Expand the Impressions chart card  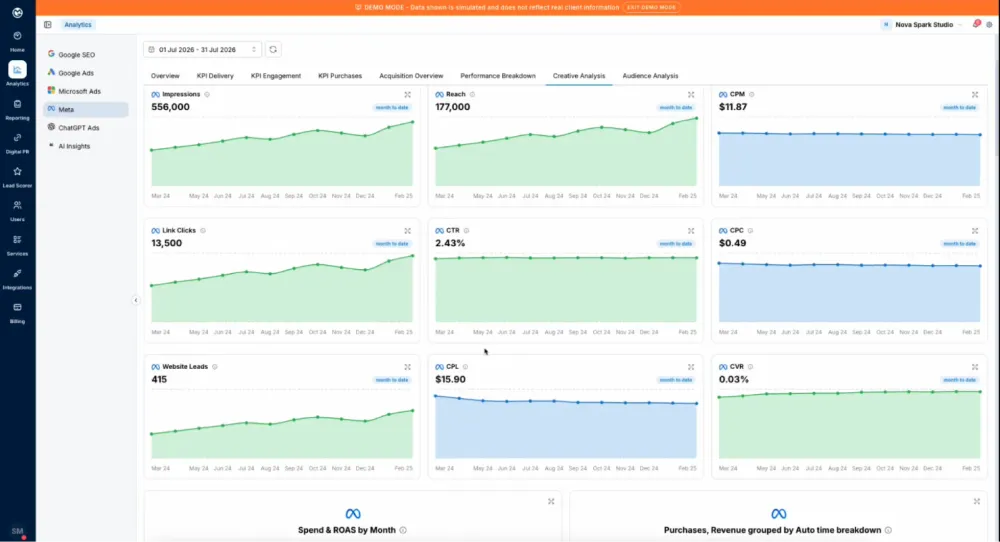click(408, 94)
